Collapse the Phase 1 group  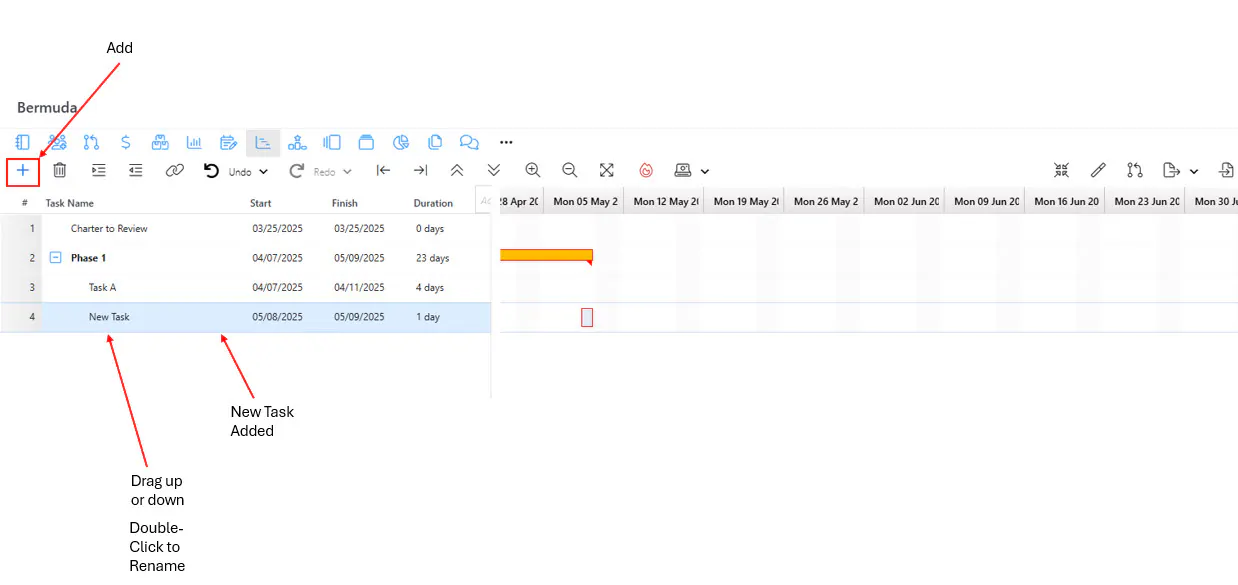click(x=56, y=258)
